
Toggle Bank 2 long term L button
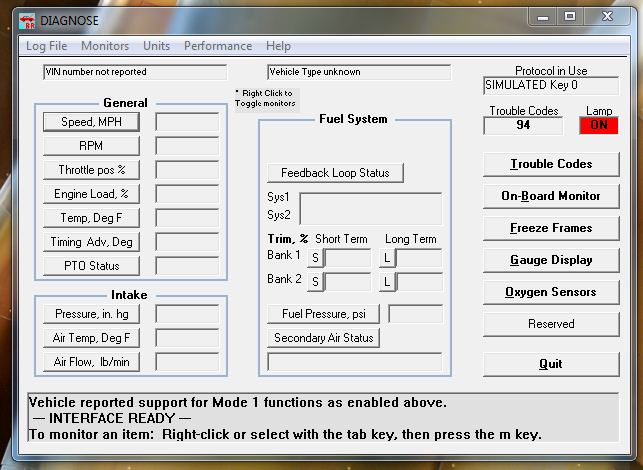(x=386, y=282)
